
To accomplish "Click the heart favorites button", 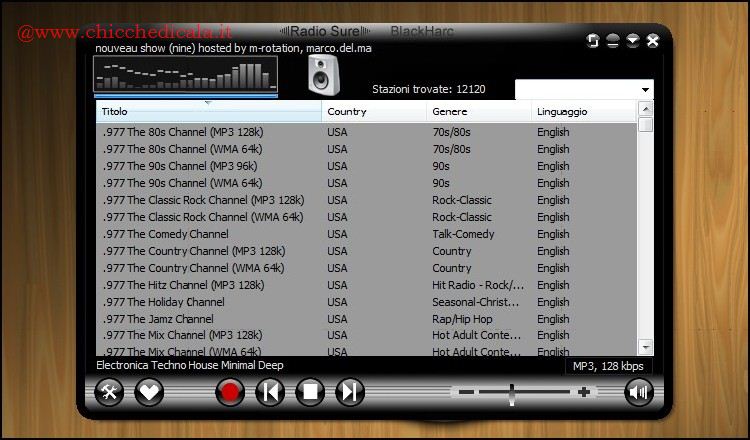I will [x=149, y=392].
